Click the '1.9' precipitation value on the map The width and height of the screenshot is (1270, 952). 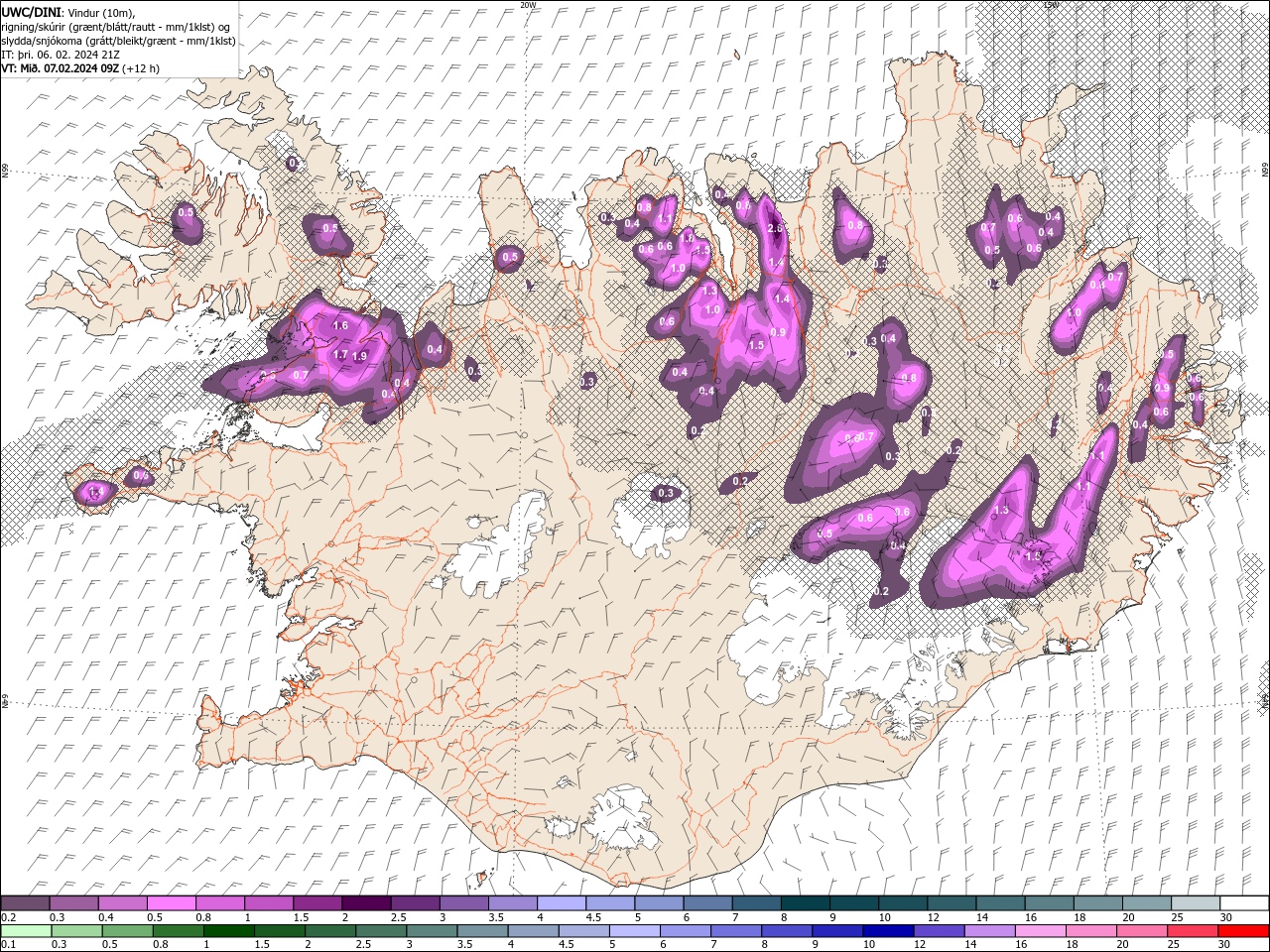(x=359, y=356)
